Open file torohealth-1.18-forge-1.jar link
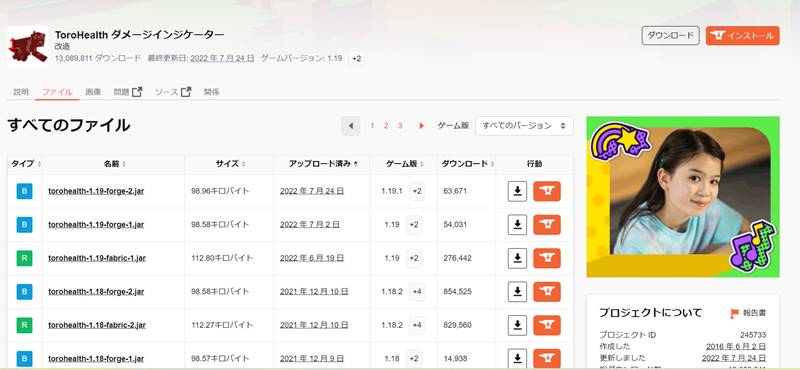Viewport: 800px width, 370px height. tap(96, 358)
